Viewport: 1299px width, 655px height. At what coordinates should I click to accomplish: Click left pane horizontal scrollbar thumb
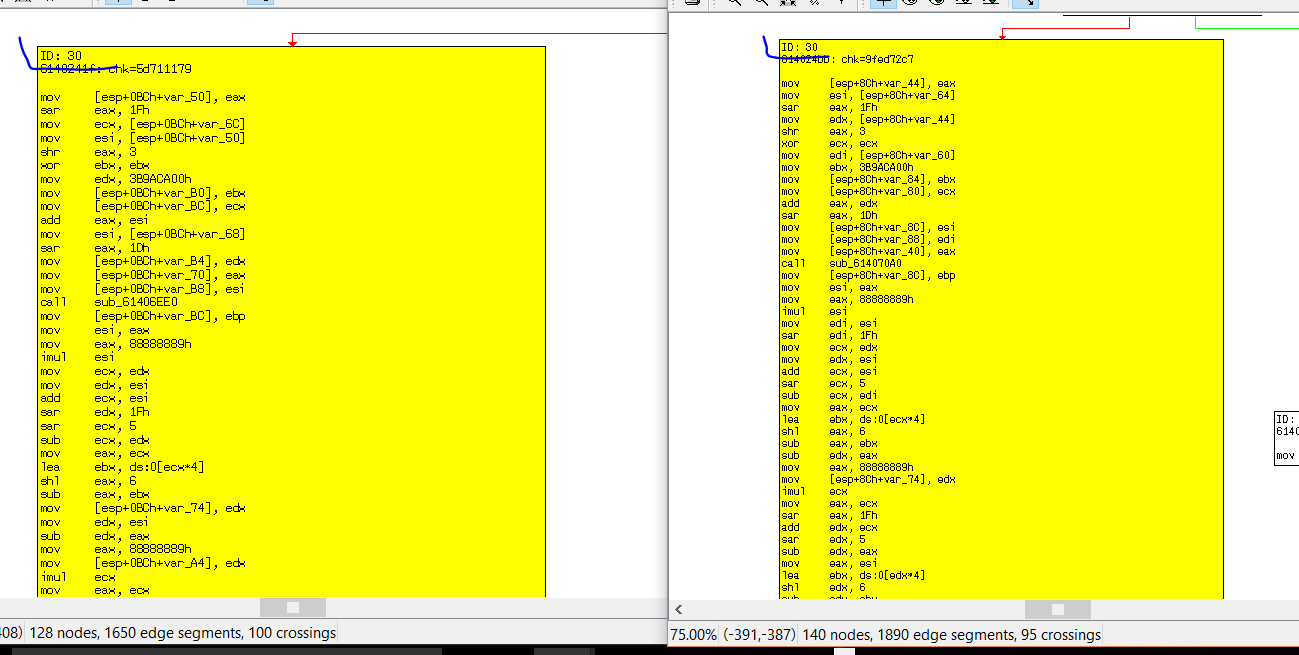(292, 607)
